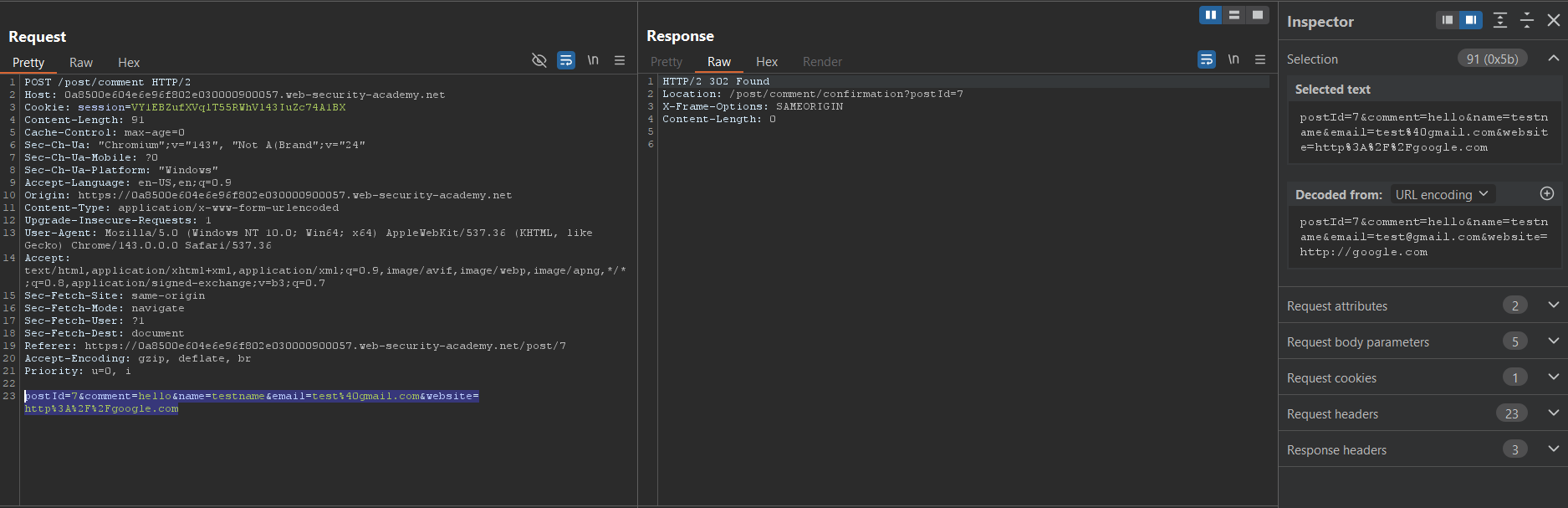This screenshot has width=1568, height=508.
Task: Toggle show newlines (\n) in Request panel
Action: click(593, 60)
